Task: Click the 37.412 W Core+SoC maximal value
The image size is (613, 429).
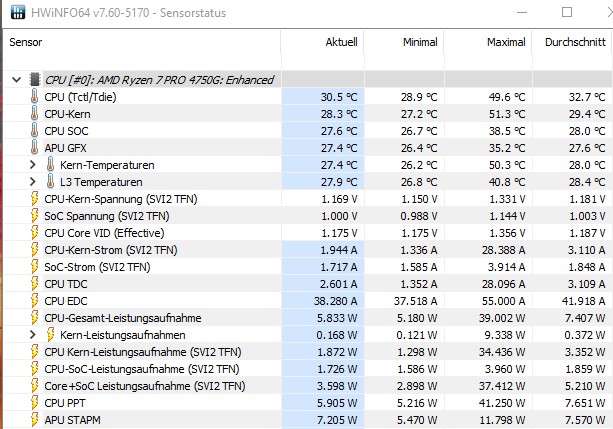Action: (502, 386)
